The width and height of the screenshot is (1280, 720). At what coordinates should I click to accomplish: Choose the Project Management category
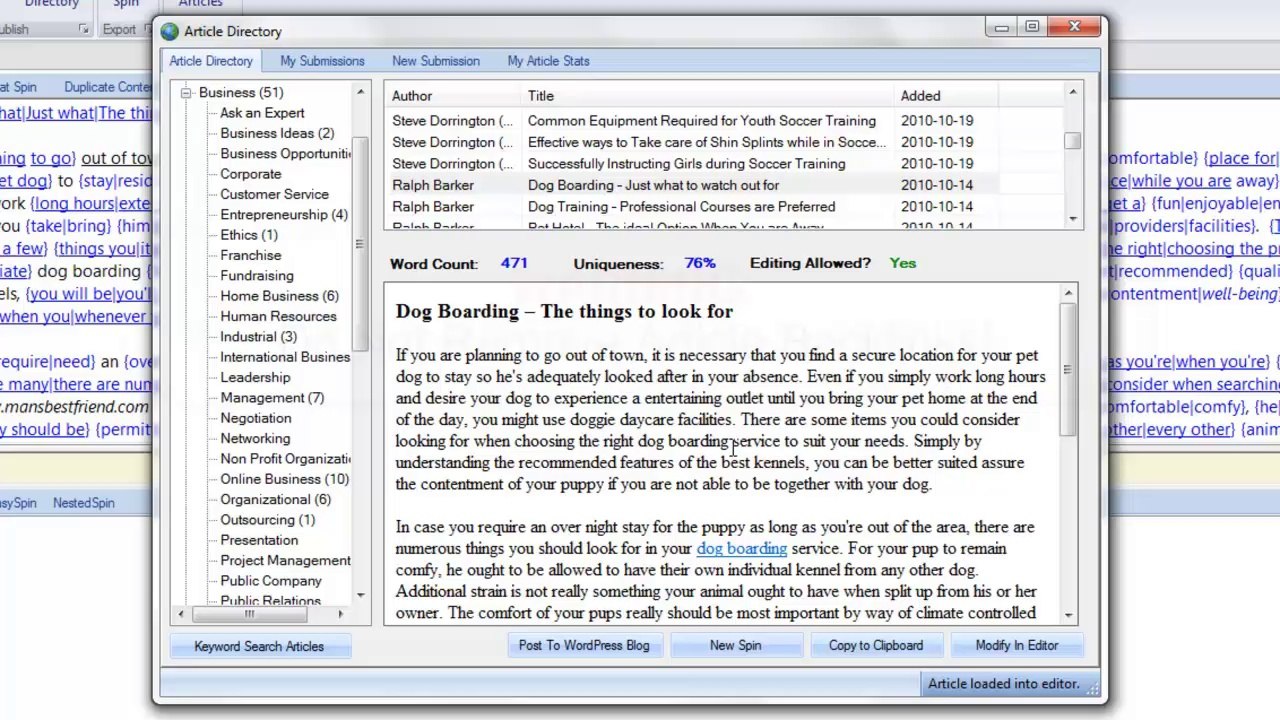pyautogui.click(x=285, y=560)
